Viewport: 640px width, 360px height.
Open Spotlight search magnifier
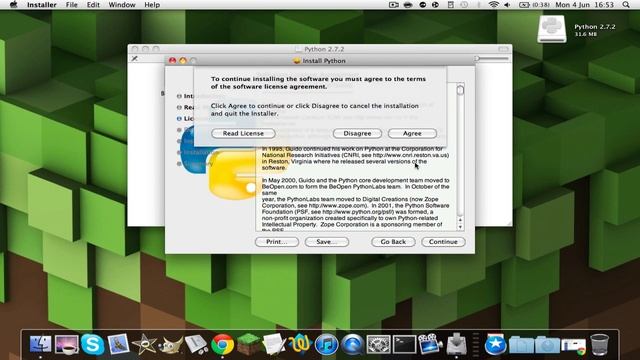coord(626,5)
